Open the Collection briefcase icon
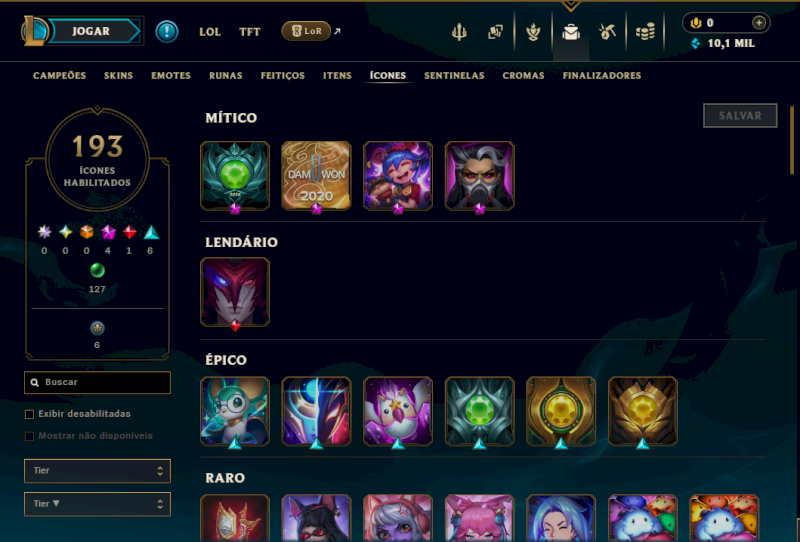The width and height of the screenshot is (800, 542). pos(570,32)
